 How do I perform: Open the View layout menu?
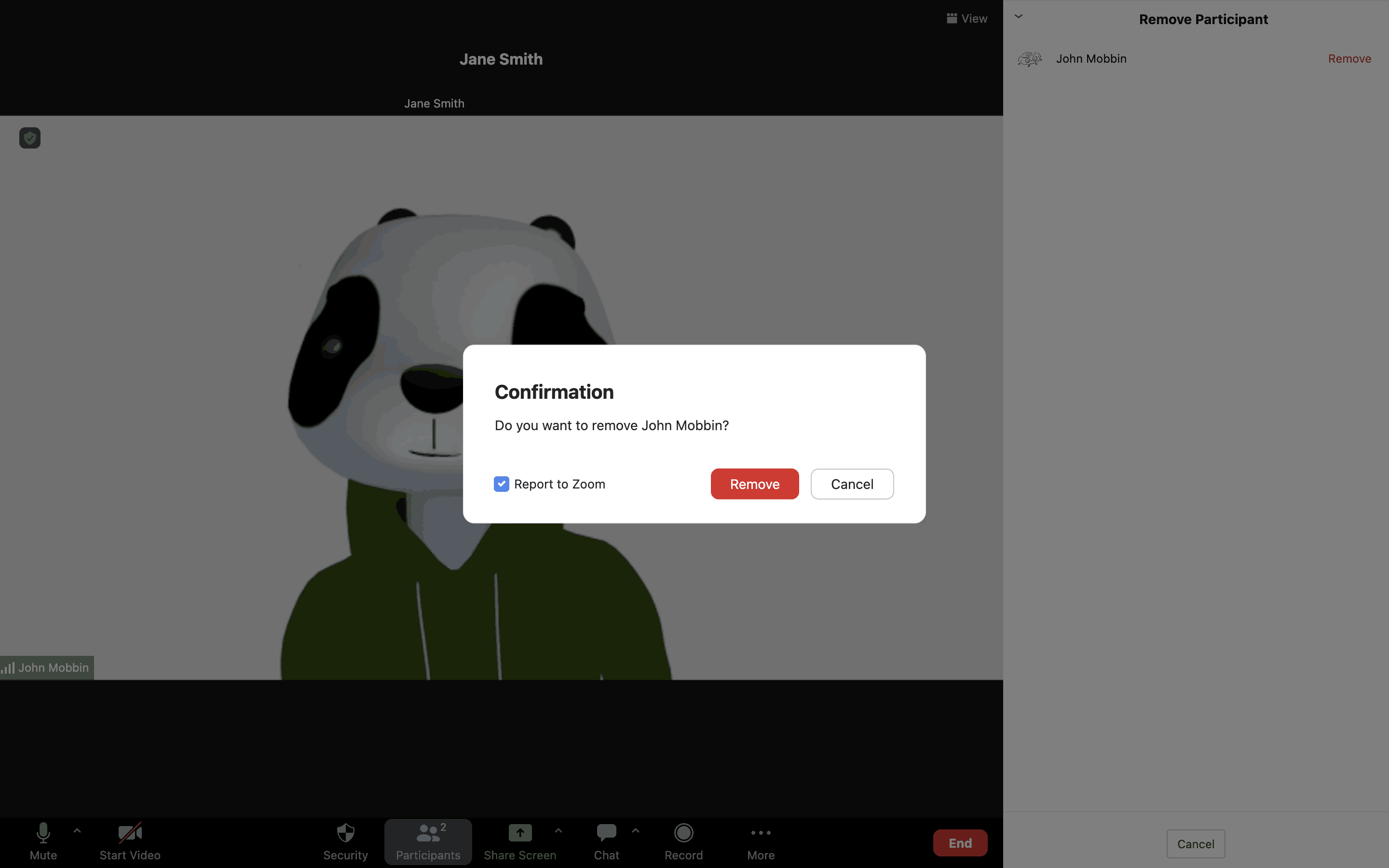click(967, 18)
